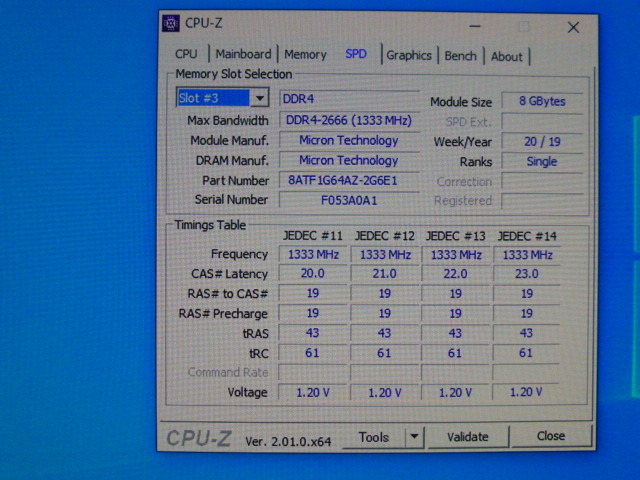Click CAS# Latency value 21.0
The width and height of the screenshot is (640, 480).
tap(384, 273)
